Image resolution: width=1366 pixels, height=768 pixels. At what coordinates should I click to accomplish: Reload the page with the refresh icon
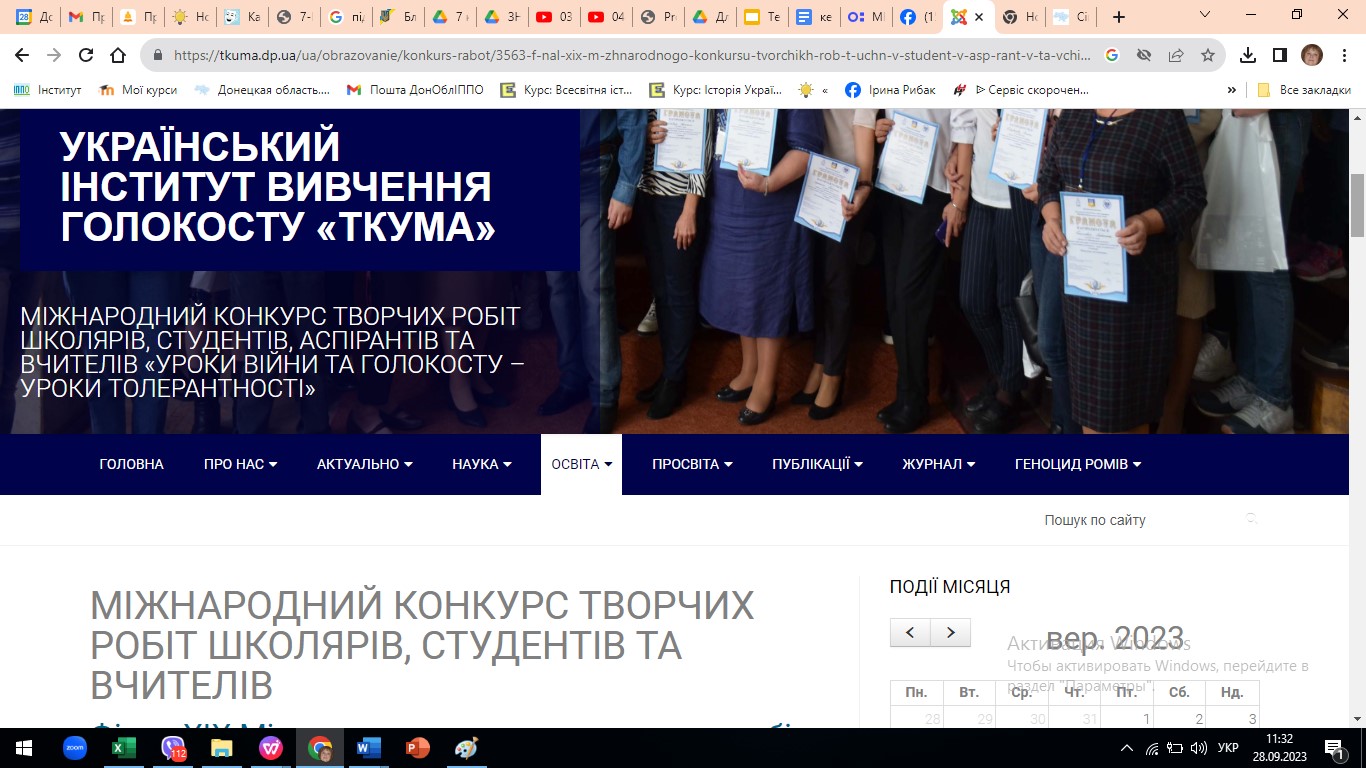click(x=86, y=55)
